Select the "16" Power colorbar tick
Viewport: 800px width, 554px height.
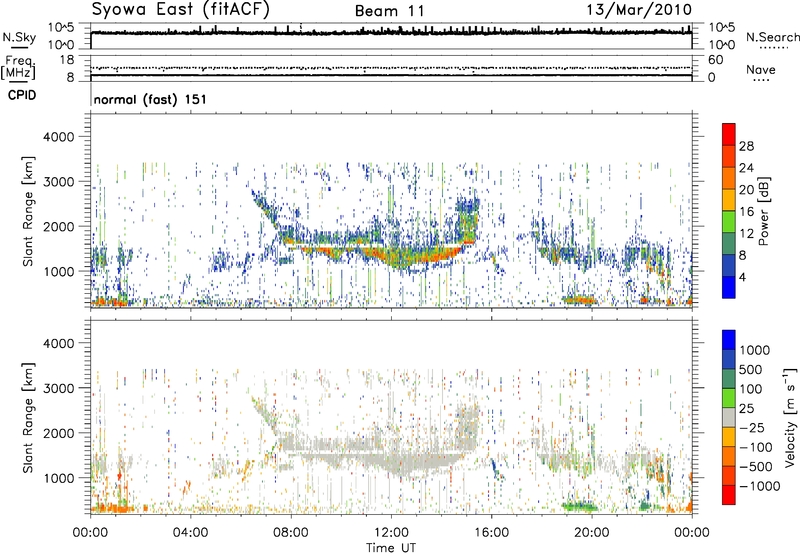746,212
